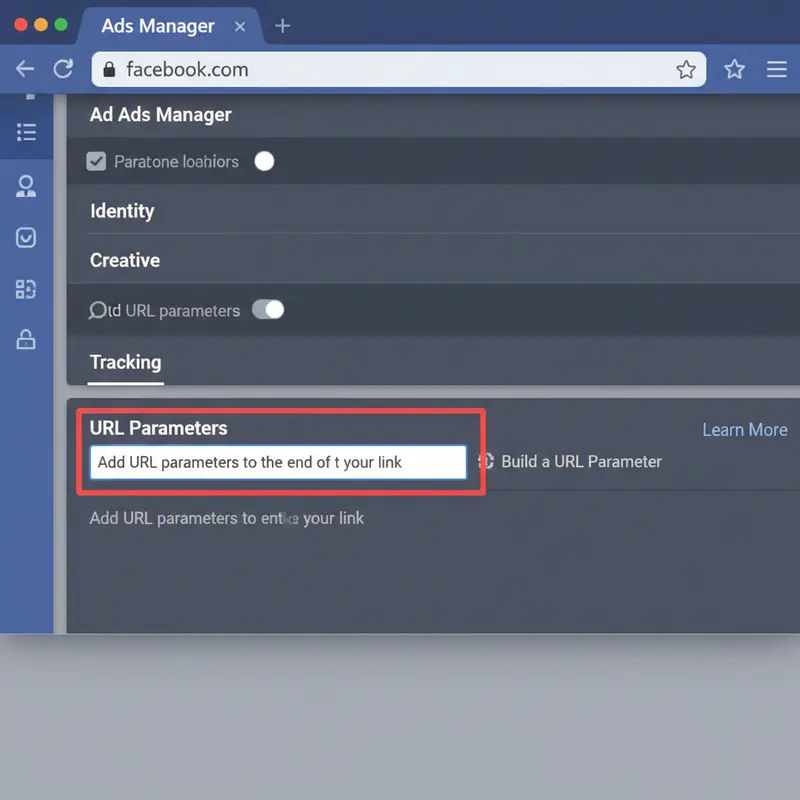The width and height of the screenshot is (800, 800).
Task: Reload the page using the refresh icon
Action: (62, 70)
